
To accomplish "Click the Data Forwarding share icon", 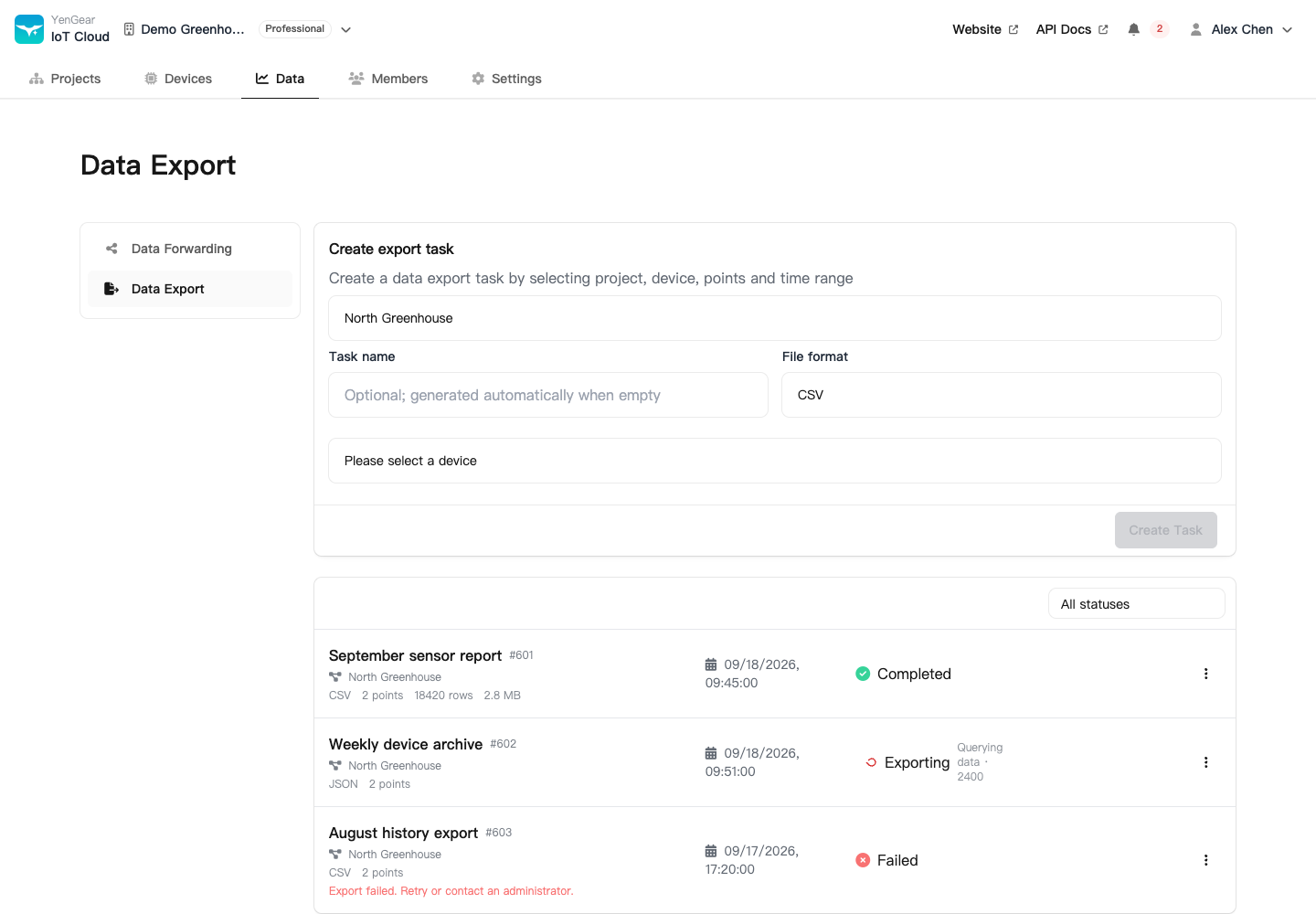I will pos(111,249).
